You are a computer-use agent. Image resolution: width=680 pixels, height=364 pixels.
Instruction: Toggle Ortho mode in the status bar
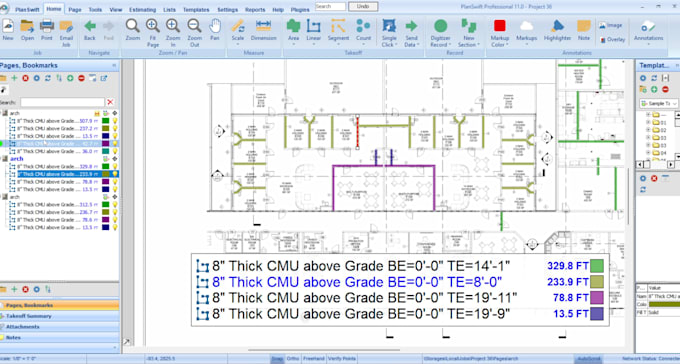pyautogui.click(x=293, y=359)
